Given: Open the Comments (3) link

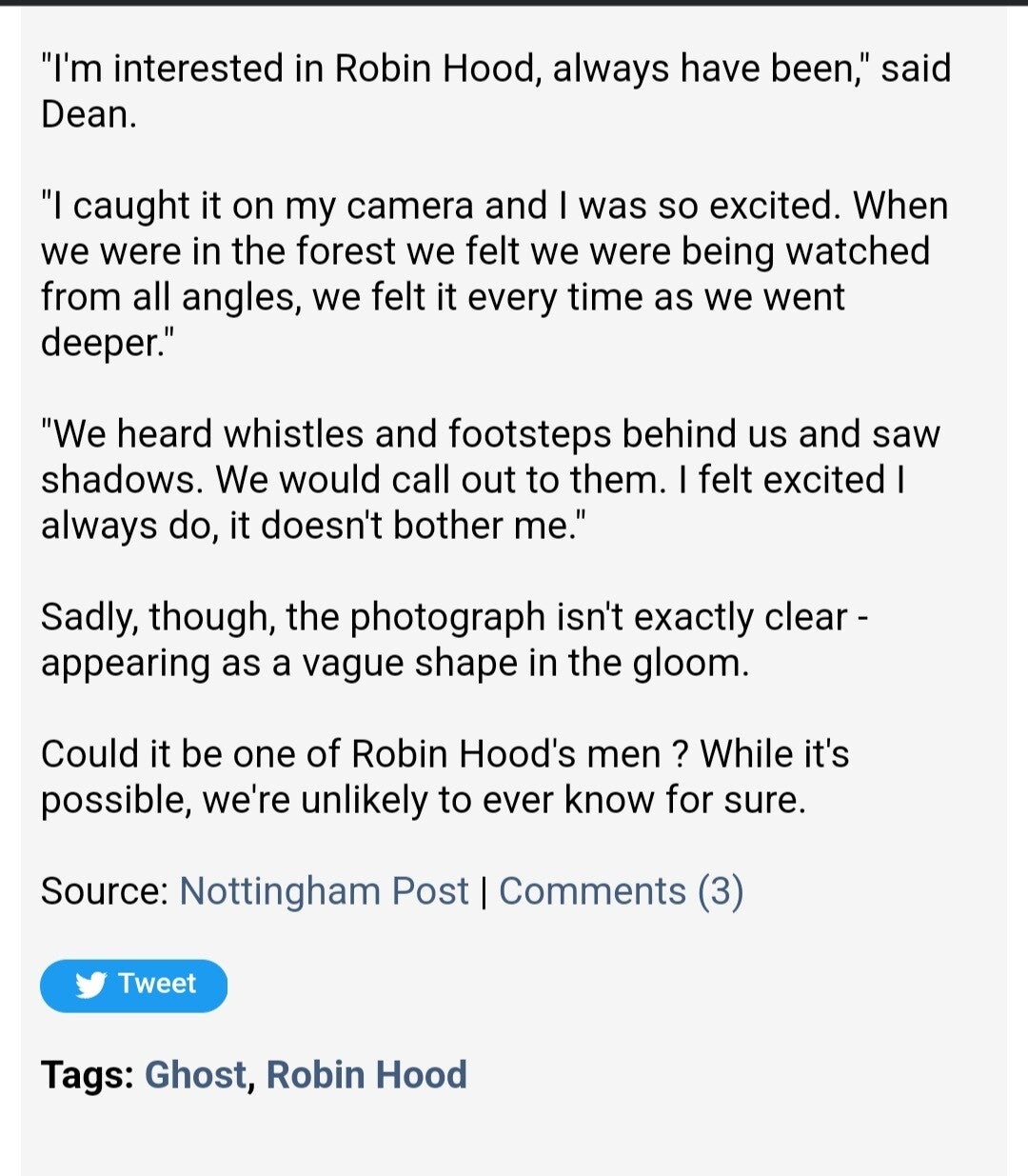Looking at the screenshot, I should [621, 891].
